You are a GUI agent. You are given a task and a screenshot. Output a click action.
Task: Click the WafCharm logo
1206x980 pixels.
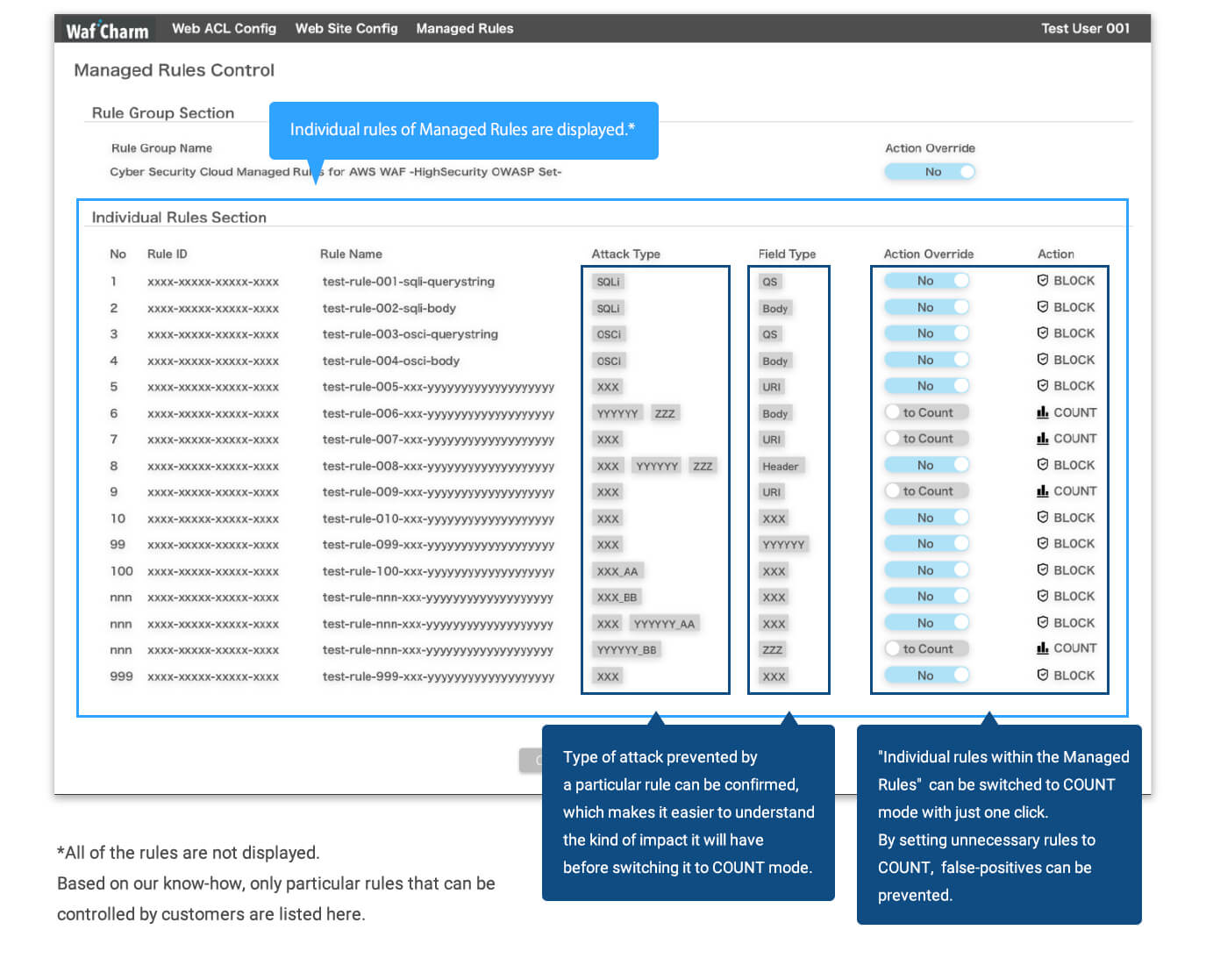107,30
